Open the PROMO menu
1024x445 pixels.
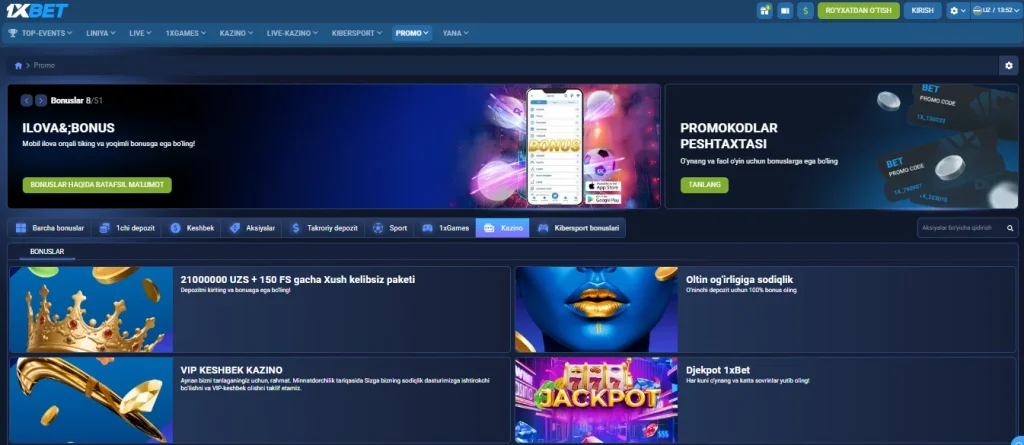[412, 33]
